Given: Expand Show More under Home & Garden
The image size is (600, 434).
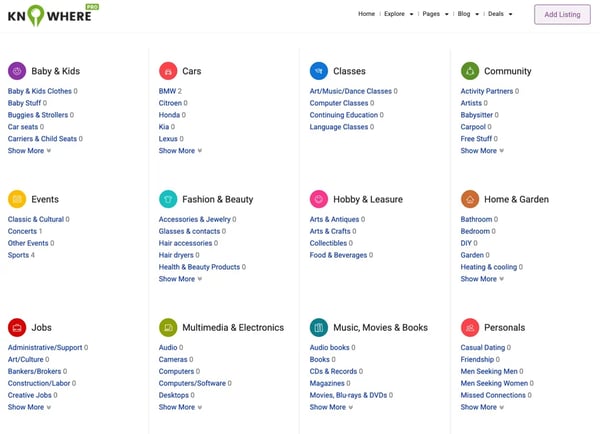Looking at the screenshot, I should pos(482,279).
